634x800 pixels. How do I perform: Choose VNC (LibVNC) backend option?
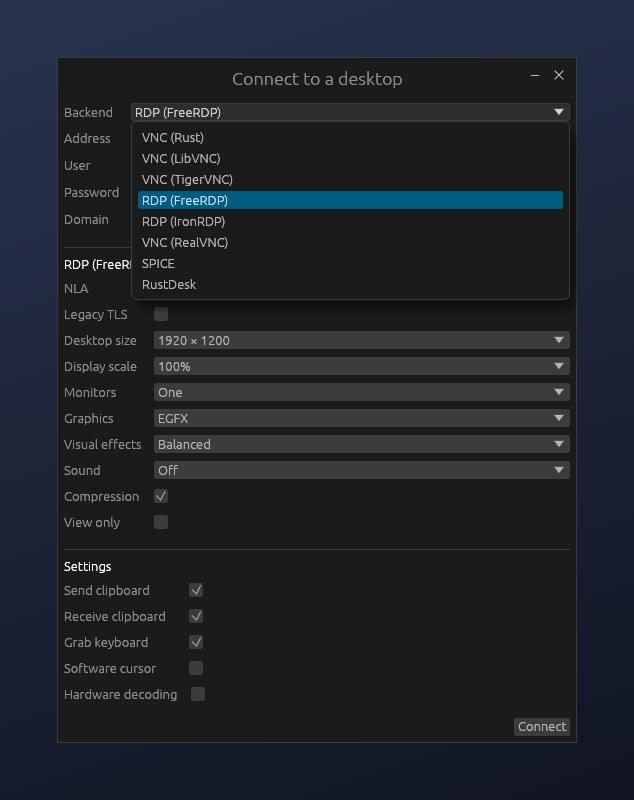(x=350, y=158)
